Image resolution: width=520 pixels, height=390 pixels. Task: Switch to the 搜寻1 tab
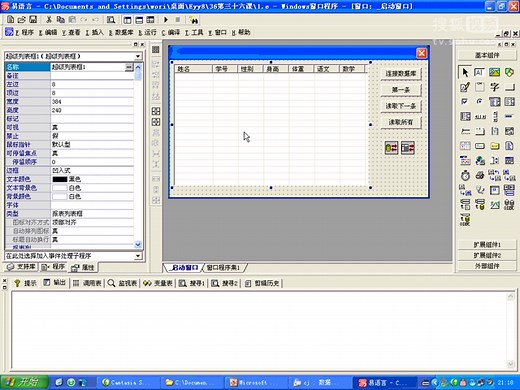(192, 283)
